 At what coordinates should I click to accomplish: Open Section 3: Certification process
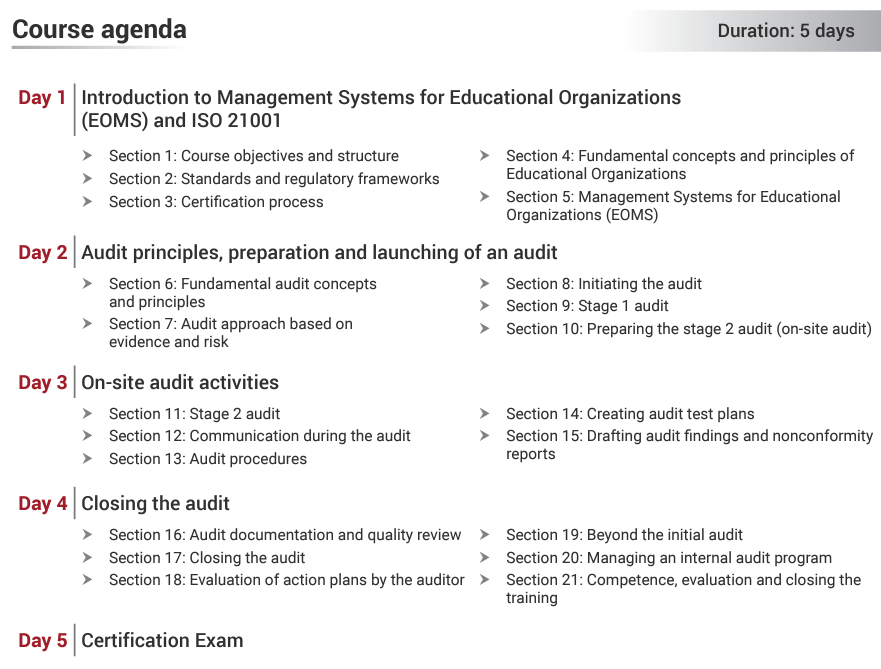coord(216,202)
